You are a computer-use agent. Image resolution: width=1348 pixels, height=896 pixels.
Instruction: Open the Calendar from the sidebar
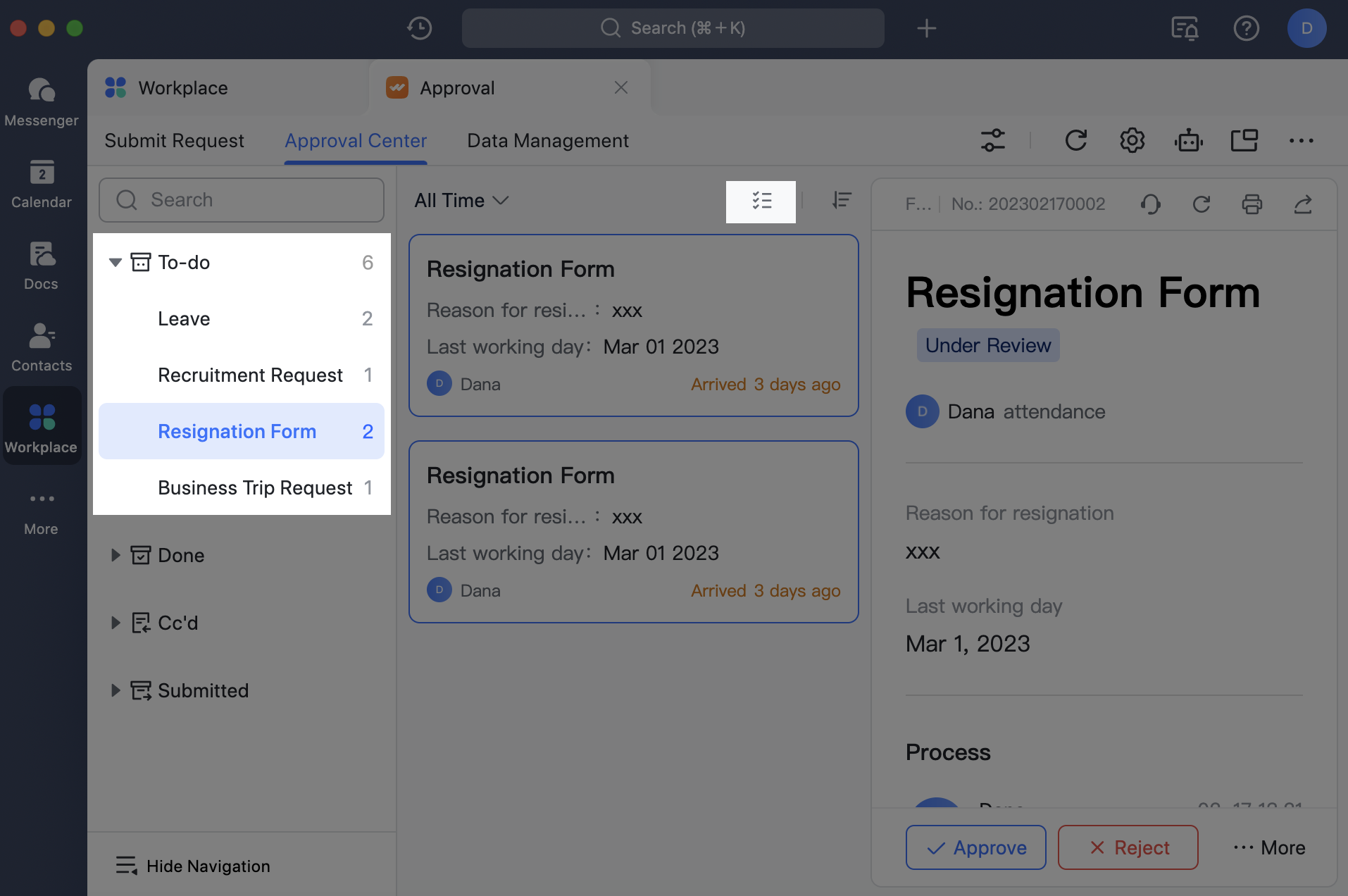point(42,185)
